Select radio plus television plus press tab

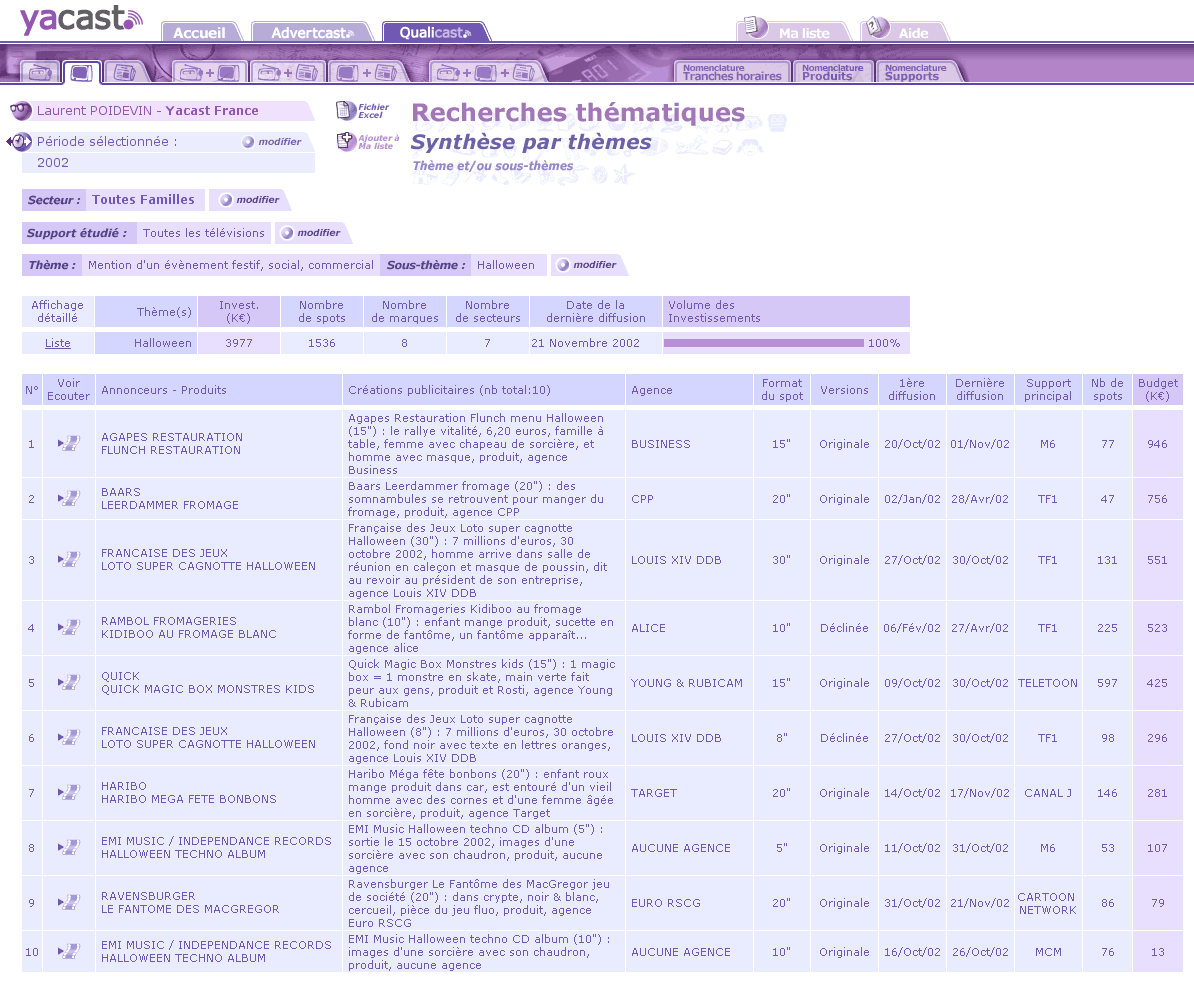coord(485,72)
